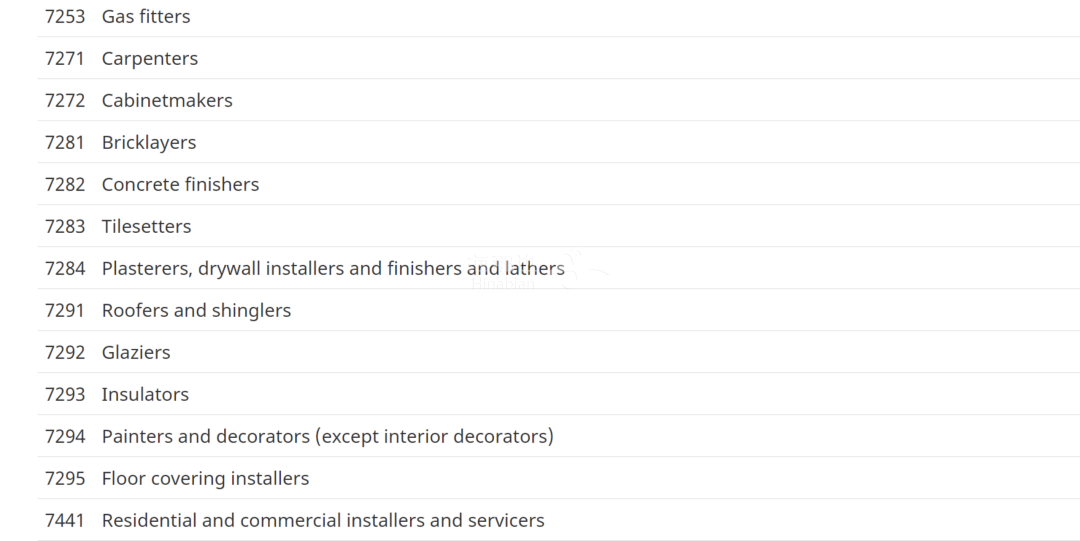Select the Bricklayers entry
1080x541 pixels.
[x=559, y=142]
